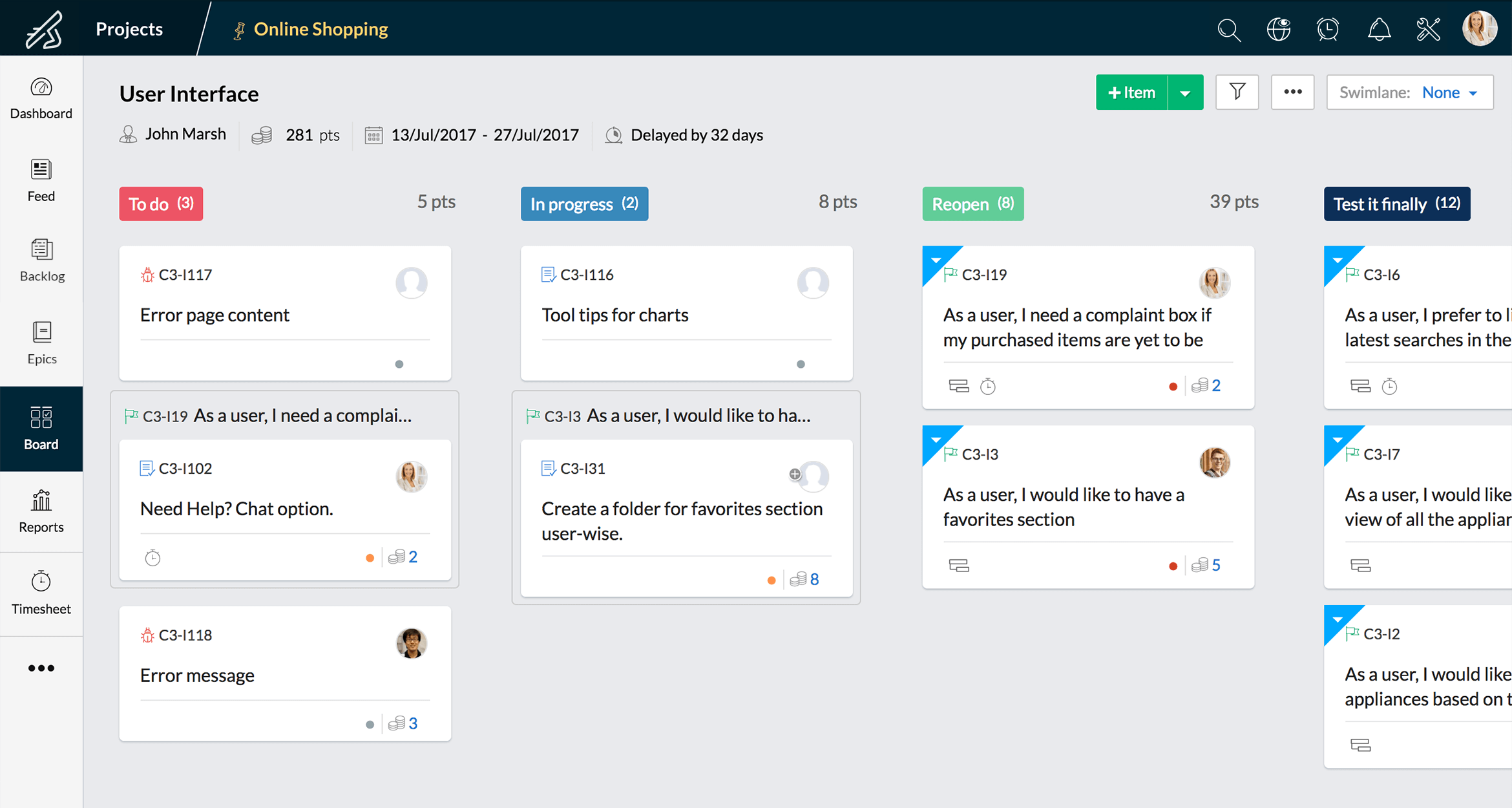Click the grey priority dot on C3-I117 card
1512x808 pixels.
click(399, 365)
